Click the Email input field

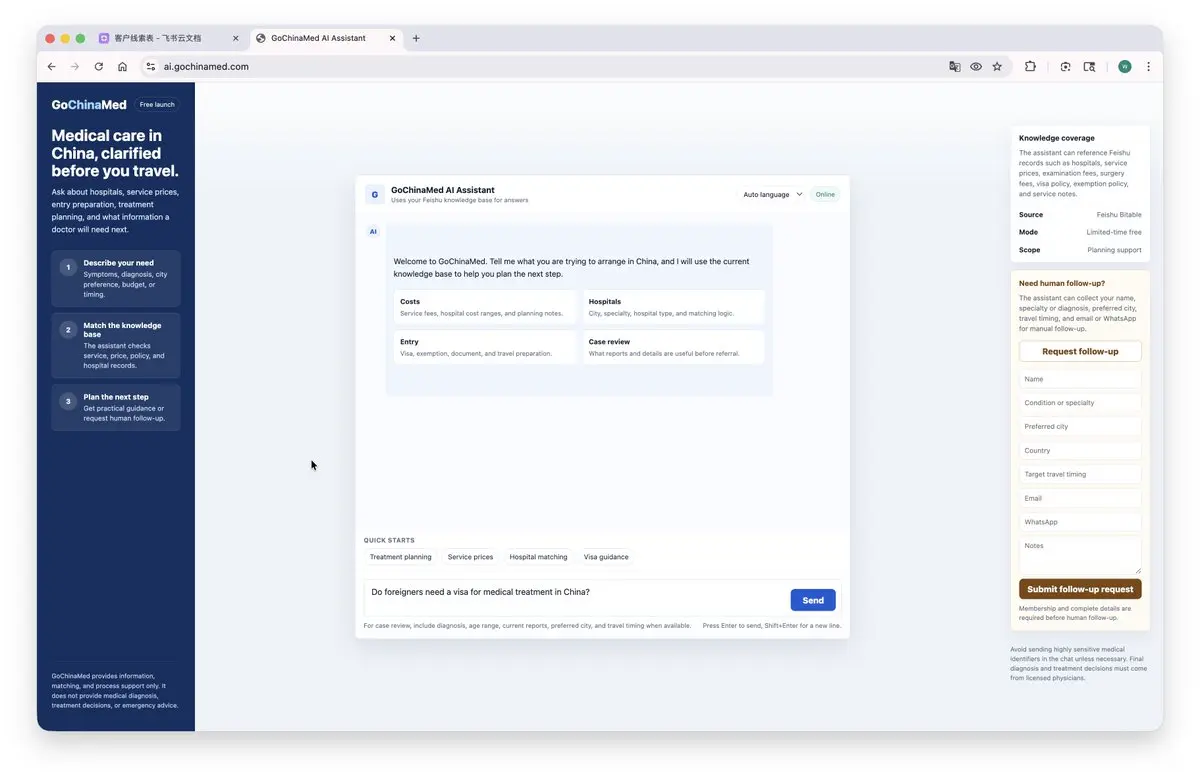[1080, 498]
